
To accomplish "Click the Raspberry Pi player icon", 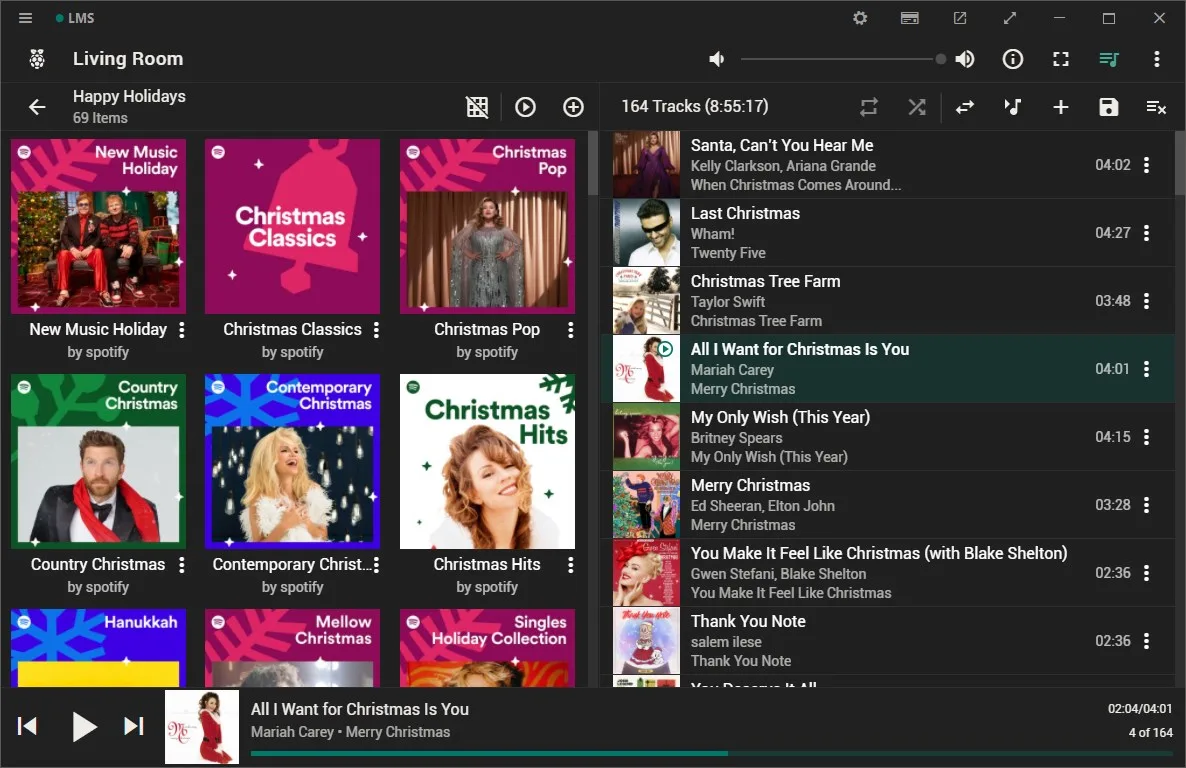I will pos(37,59).
